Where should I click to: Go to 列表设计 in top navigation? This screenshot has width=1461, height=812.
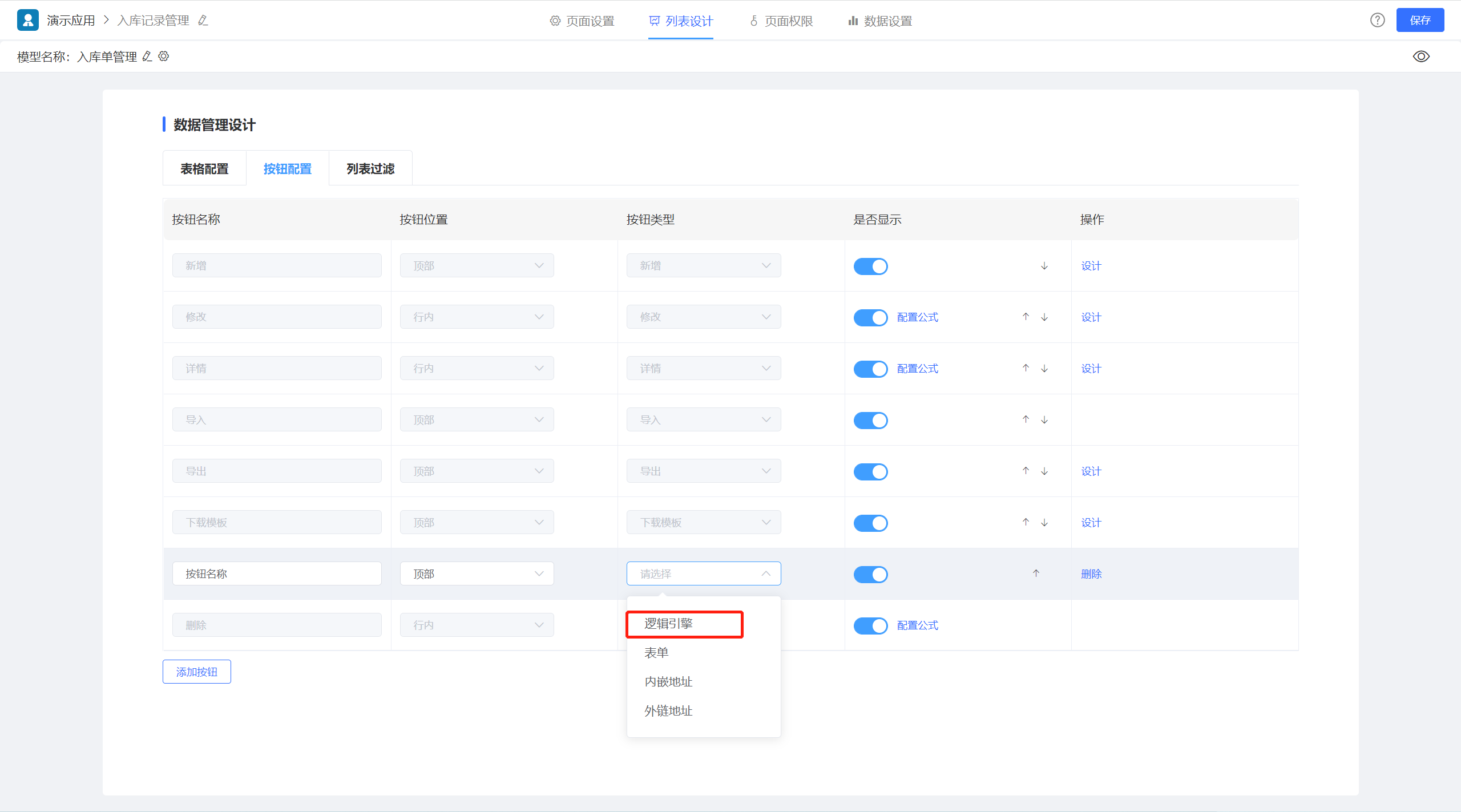681,21
